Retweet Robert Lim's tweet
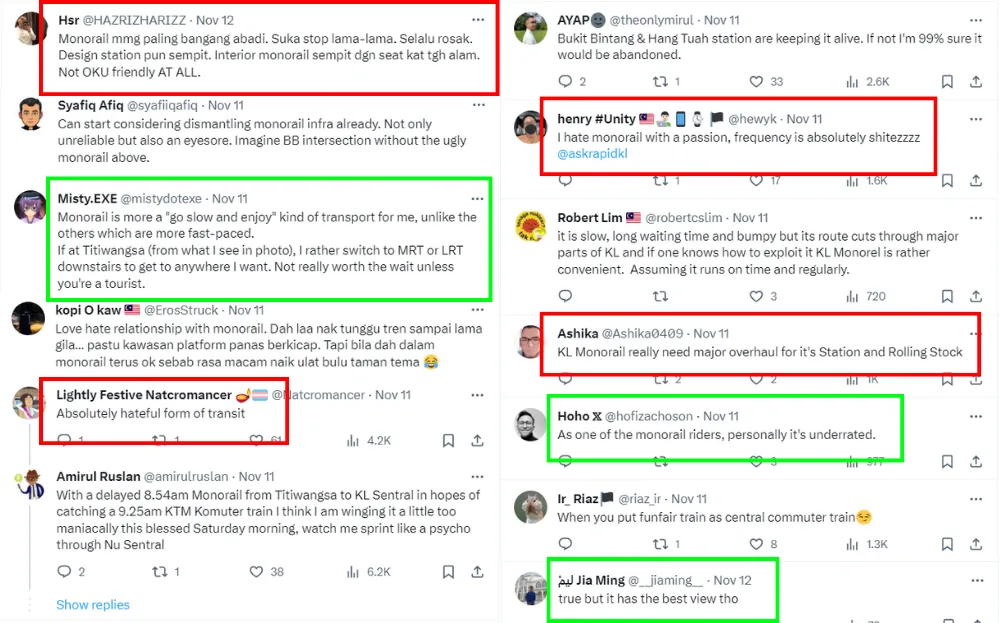The image size is (1000, 623). pyautogui.click(x=660, y=296)
